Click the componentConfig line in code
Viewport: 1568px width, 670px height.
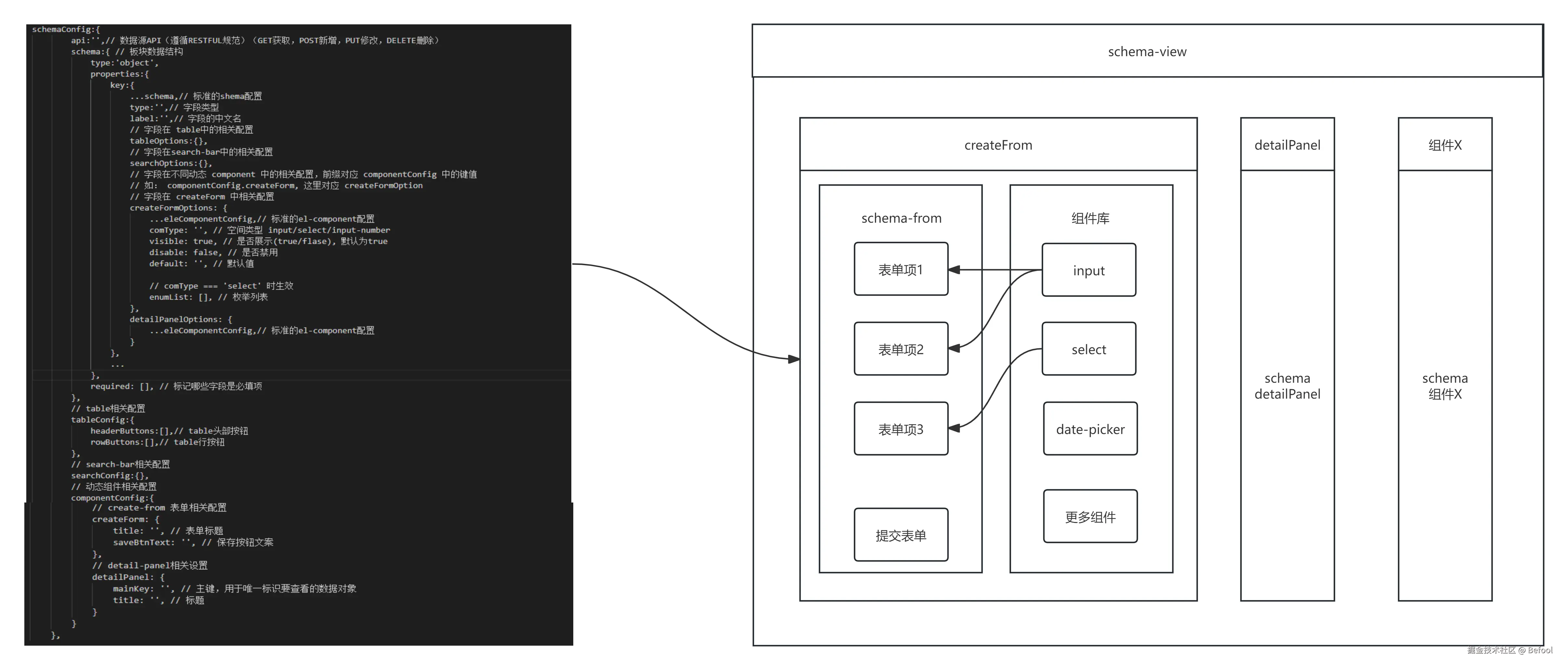click(x=112, y=498)
